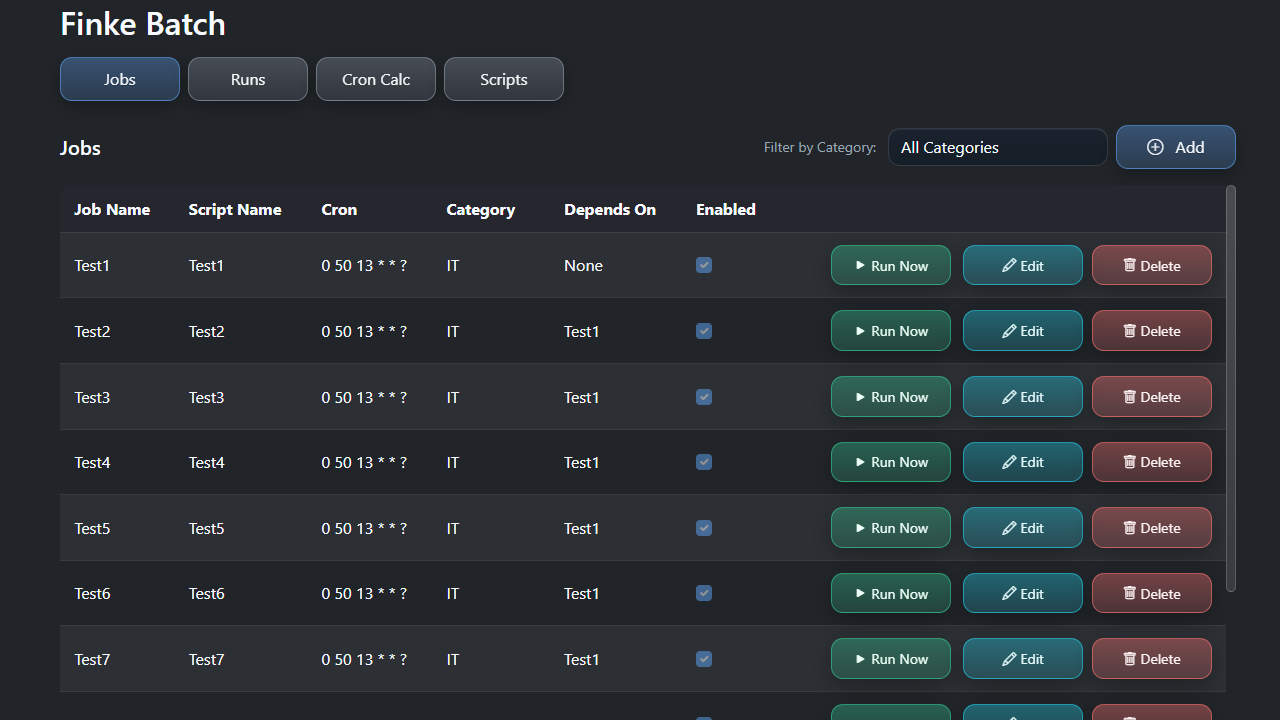Switch to the Scripts tab
The image size is (1280, 720).
503,78
